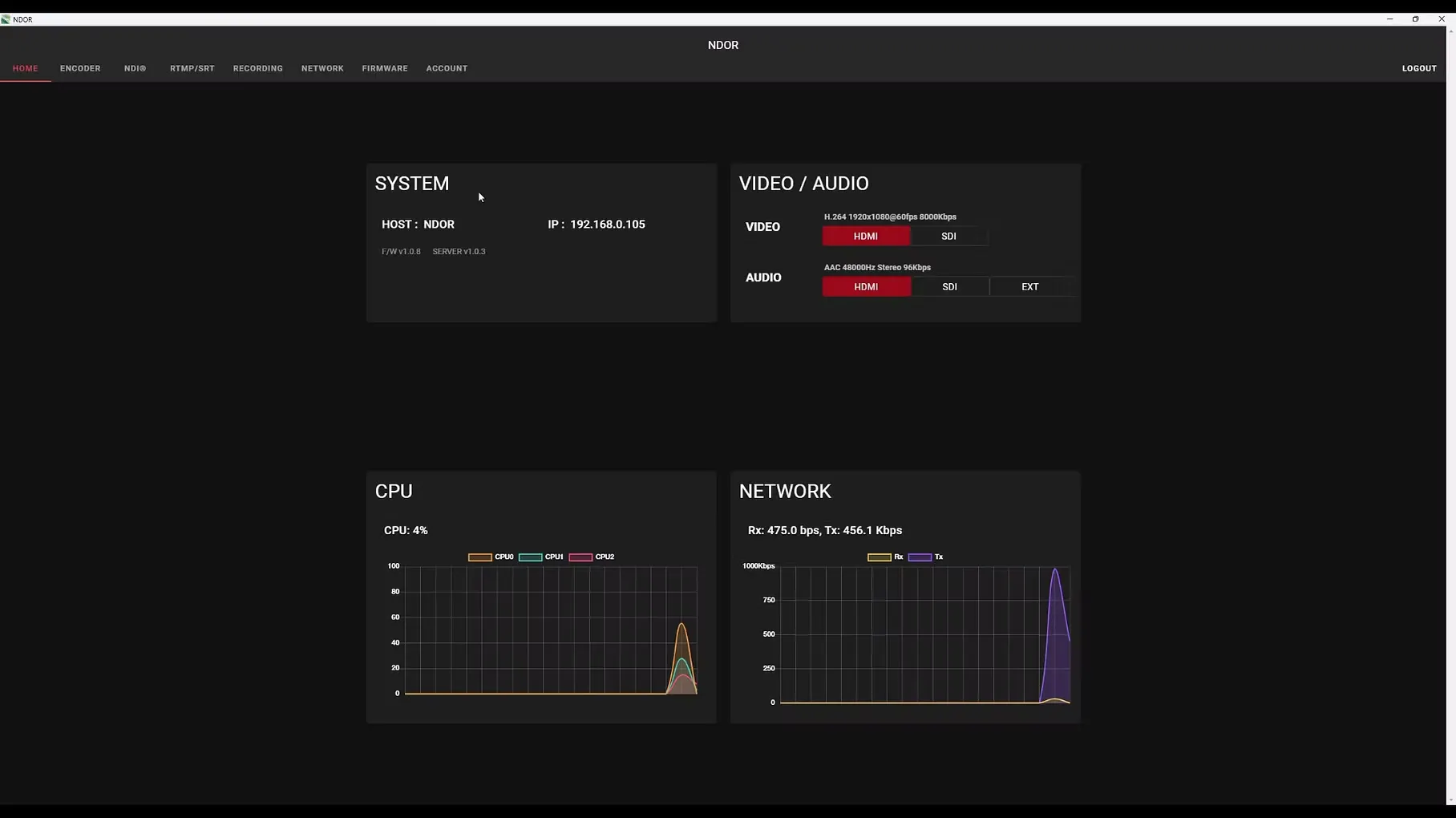The height and width of the screenshot is (818, 1456).
Task: Return to the HOME tab
Action: (x=26, y=68)
